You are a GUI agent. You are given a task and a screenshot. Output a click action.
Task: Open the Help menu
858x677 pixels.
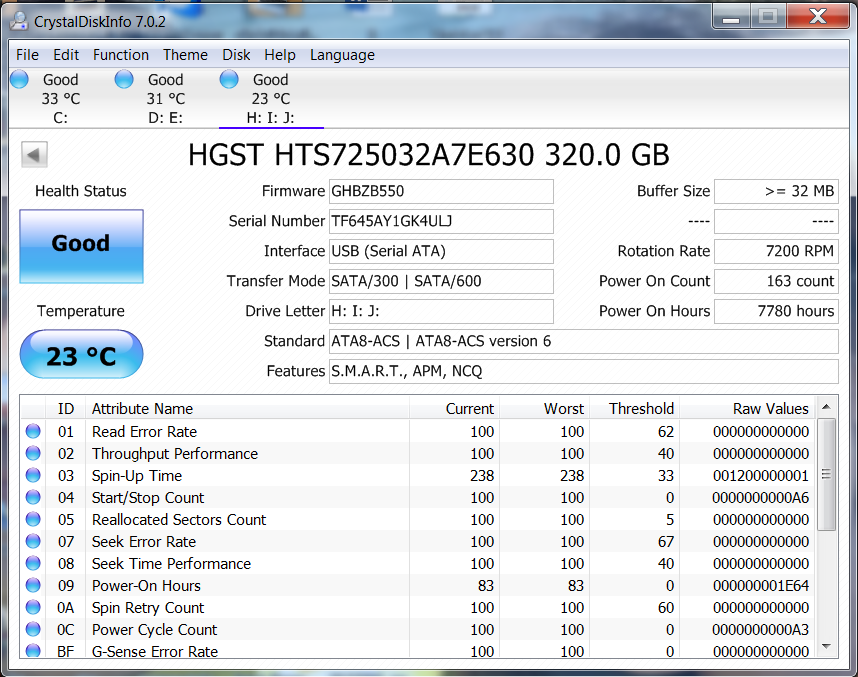tap(280, 55)
